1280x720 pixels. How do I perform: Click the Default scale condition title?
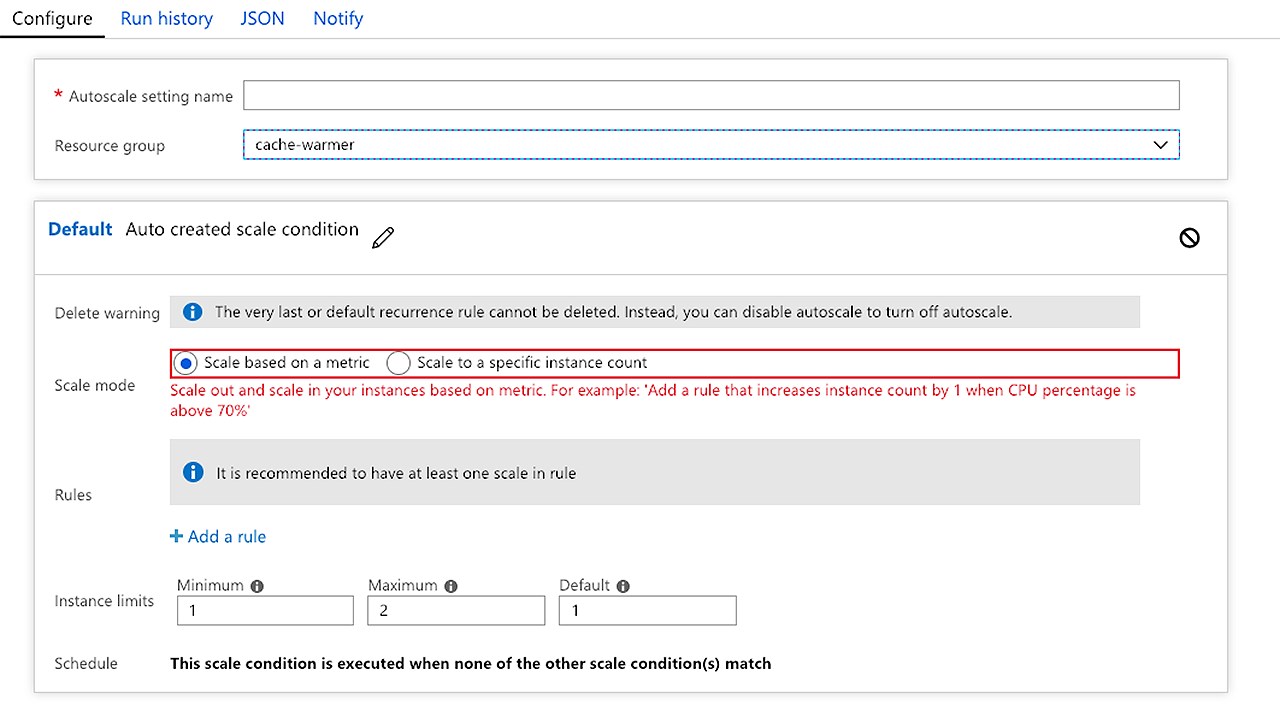click(x=80, y=229)
